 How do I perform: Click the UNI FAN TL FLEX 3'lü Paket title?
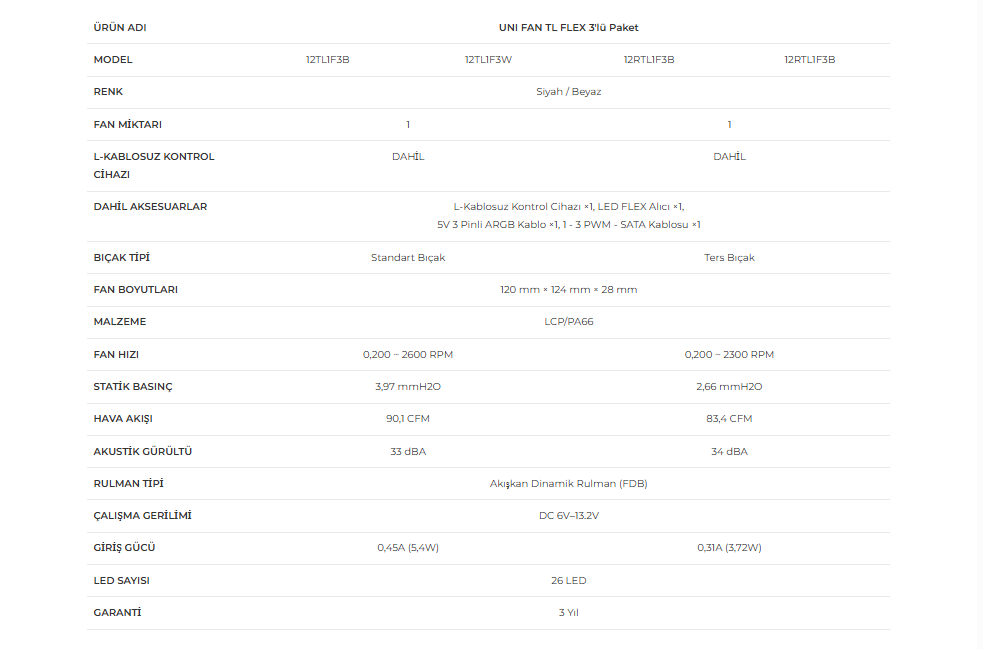569,28
